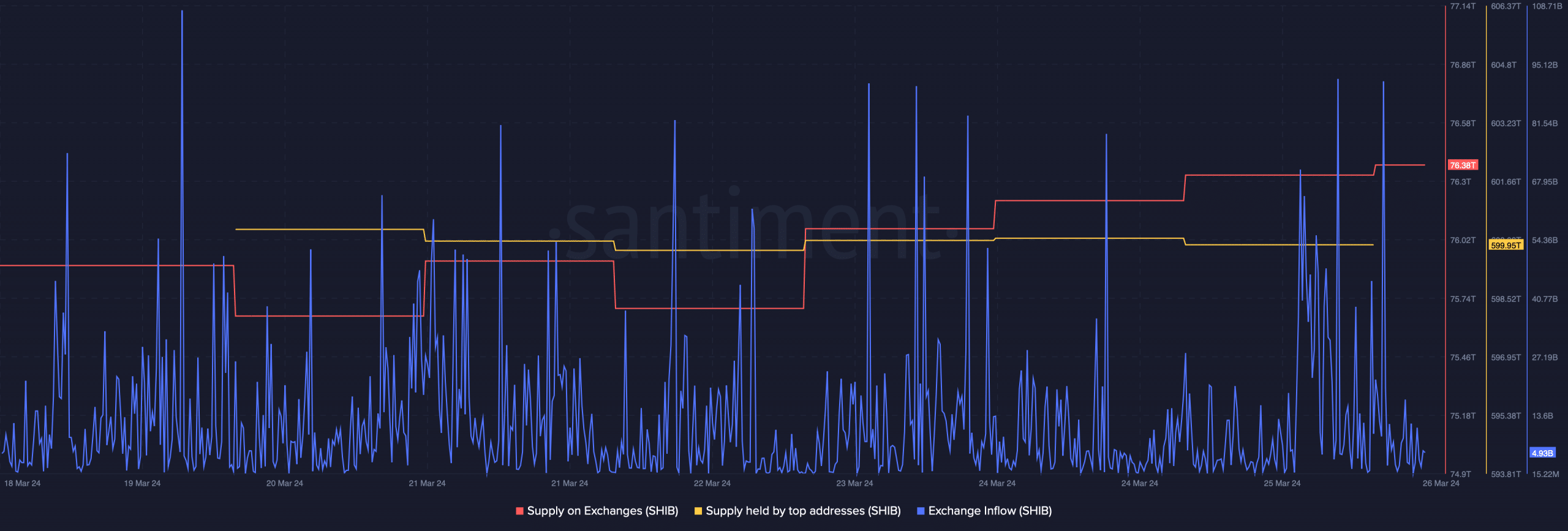Click the 601.66T axis label
Viewport: 1568px width, 531px height.
pos(1506,182)
